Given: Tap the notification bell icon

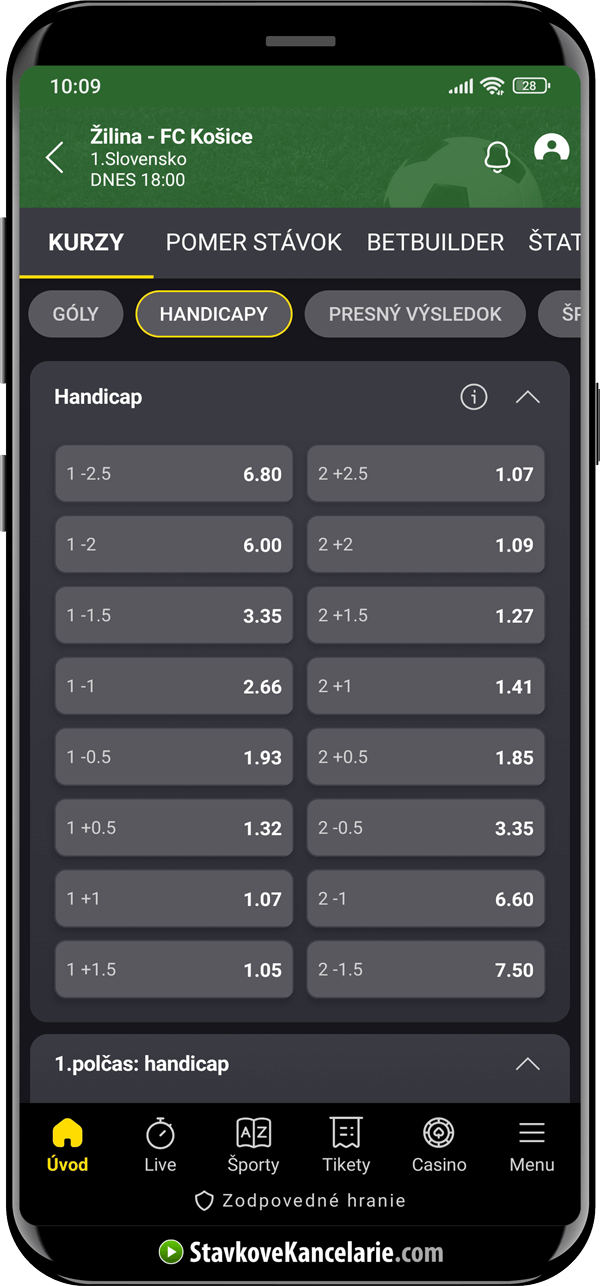Looking at the screenshot, I should pyautogui.click(x=497, y=157).
